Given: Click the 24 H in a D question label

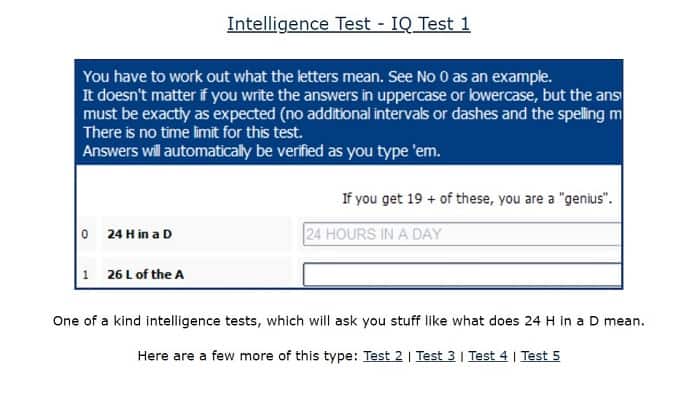Looking at the screenshot, I should tap(139, 234).
